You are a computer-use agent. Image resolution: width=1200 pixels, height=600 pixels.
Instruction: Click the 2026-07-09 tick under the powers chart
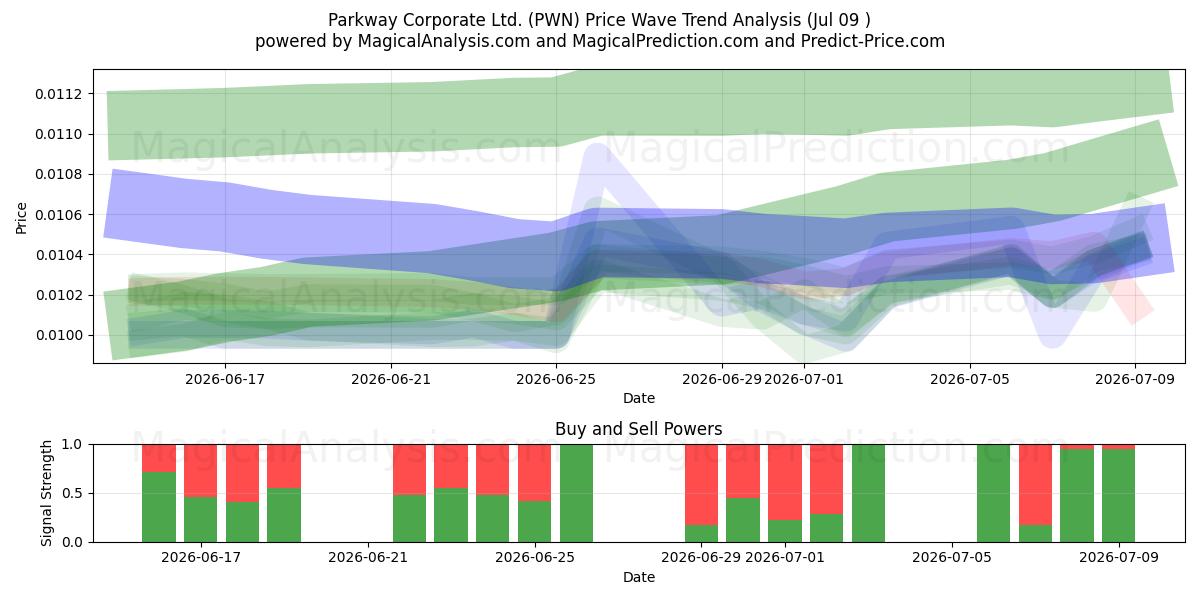coord(1118,556)
